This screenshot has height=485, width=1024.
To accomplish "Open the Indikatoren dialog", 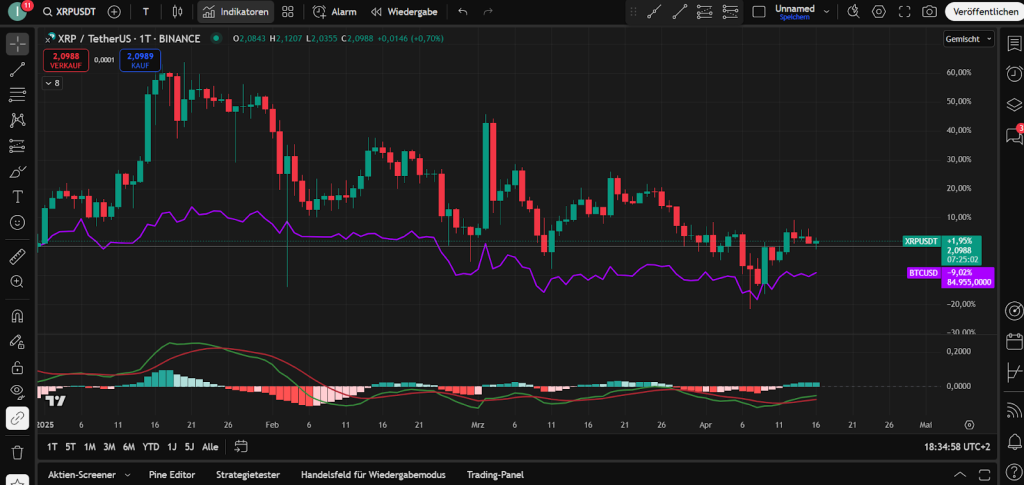I will (236, 12).
